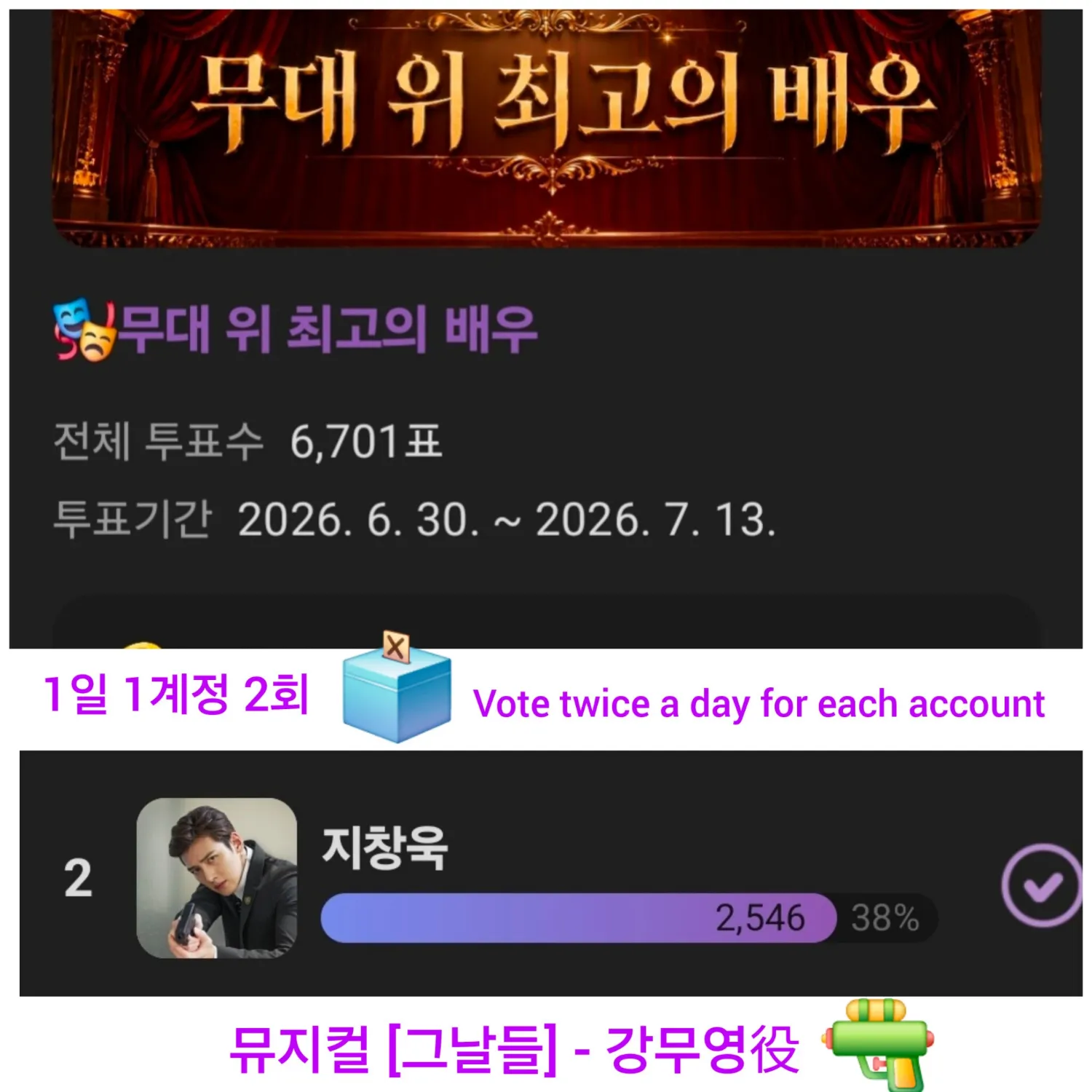The width and height of the screenshot is (1092, 1092).
Task: Click the 투표기간 label
Action: [132, 519]
